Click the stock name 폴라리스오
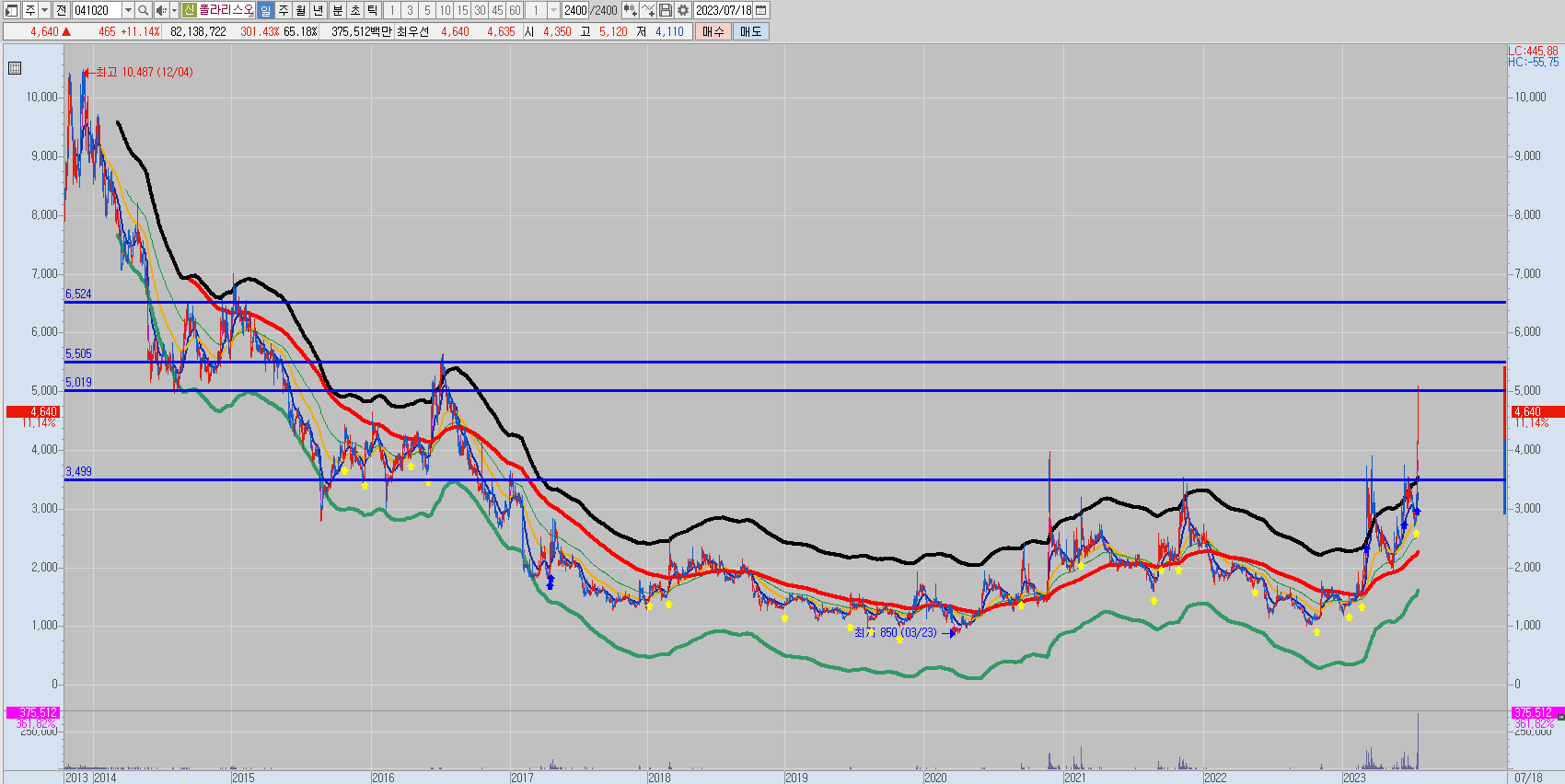This screenshot has height=784, width=1565. 226,10
